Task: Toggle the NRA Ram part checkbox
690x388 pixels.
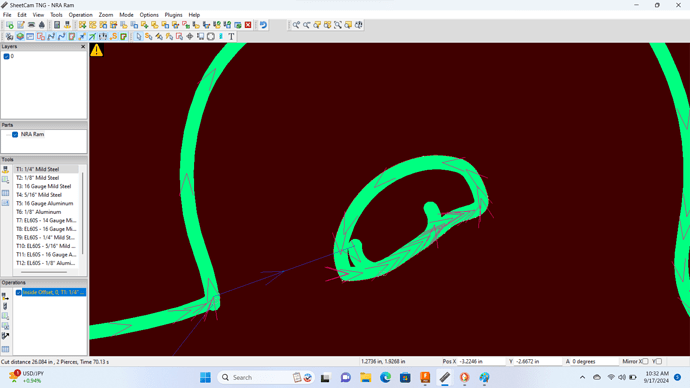Action: (x=15, y=135)
